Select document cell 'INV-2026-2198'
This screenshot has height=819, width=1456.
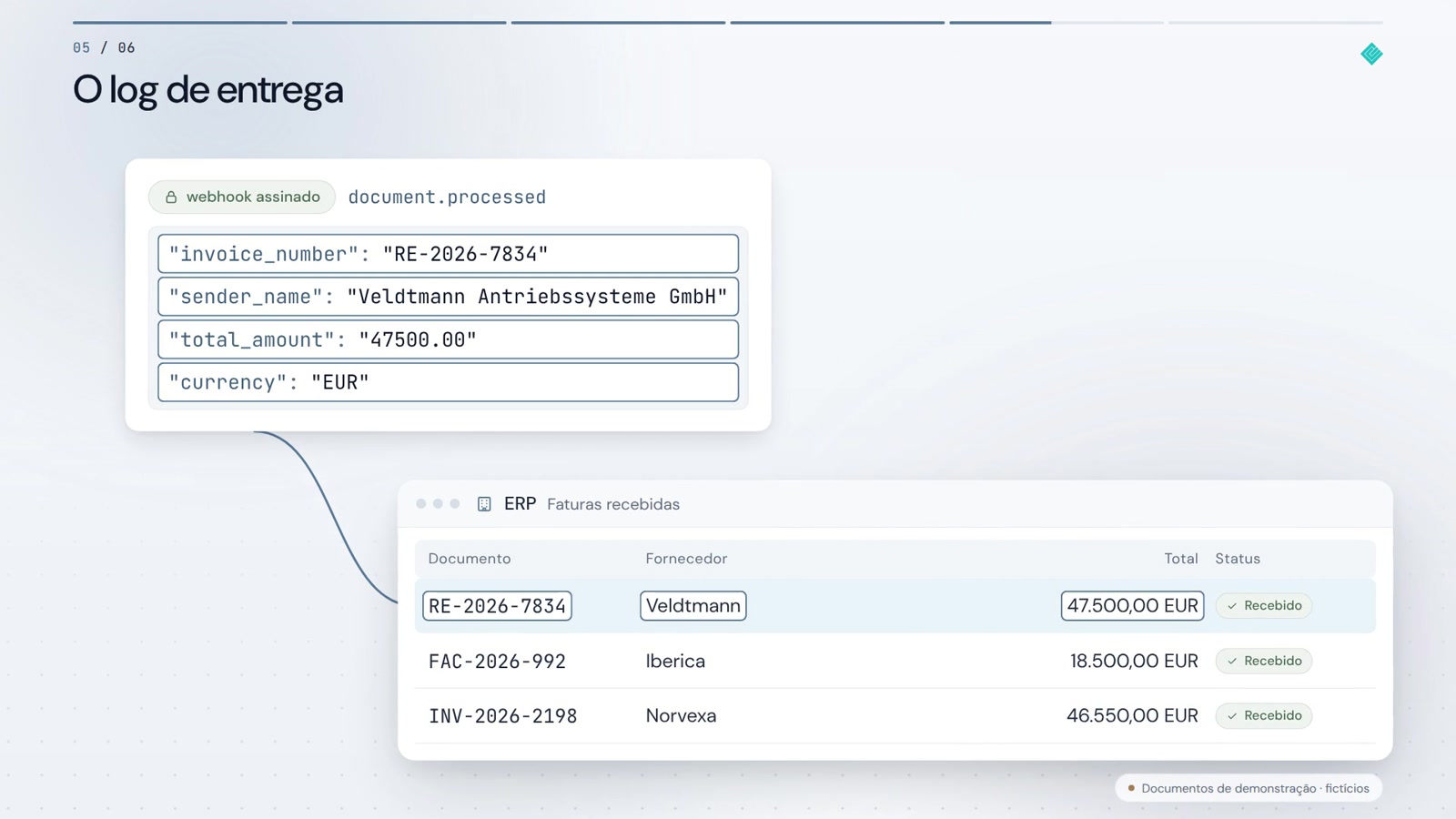[502, 716]
